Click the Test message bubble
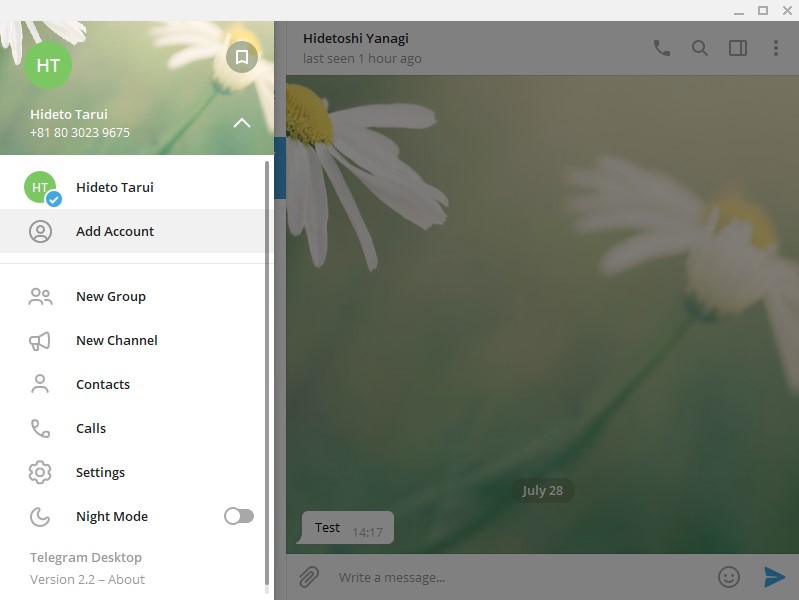The height and width of the screenshot is (600, 799). pos(345,528)
